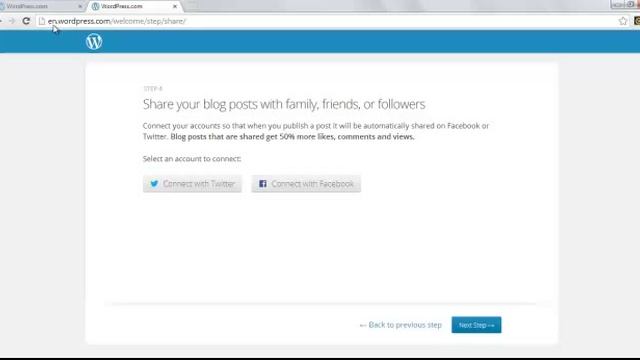Click the bold text about 50% more likes
Image resolution: width=640 pixels, height=360 pixels.
(x=292, y=137)
